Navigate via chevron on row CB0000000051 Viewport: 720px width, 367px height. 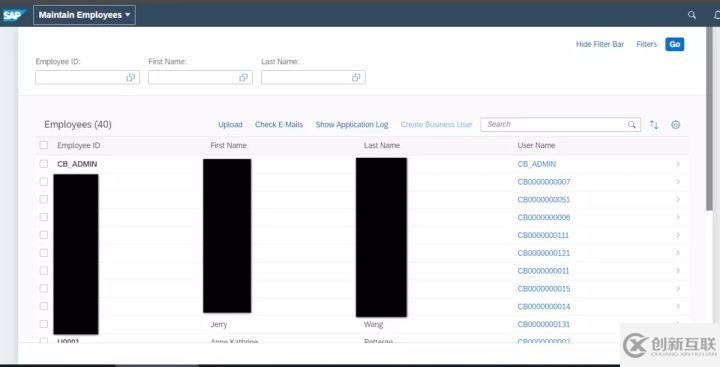[678, 199]
